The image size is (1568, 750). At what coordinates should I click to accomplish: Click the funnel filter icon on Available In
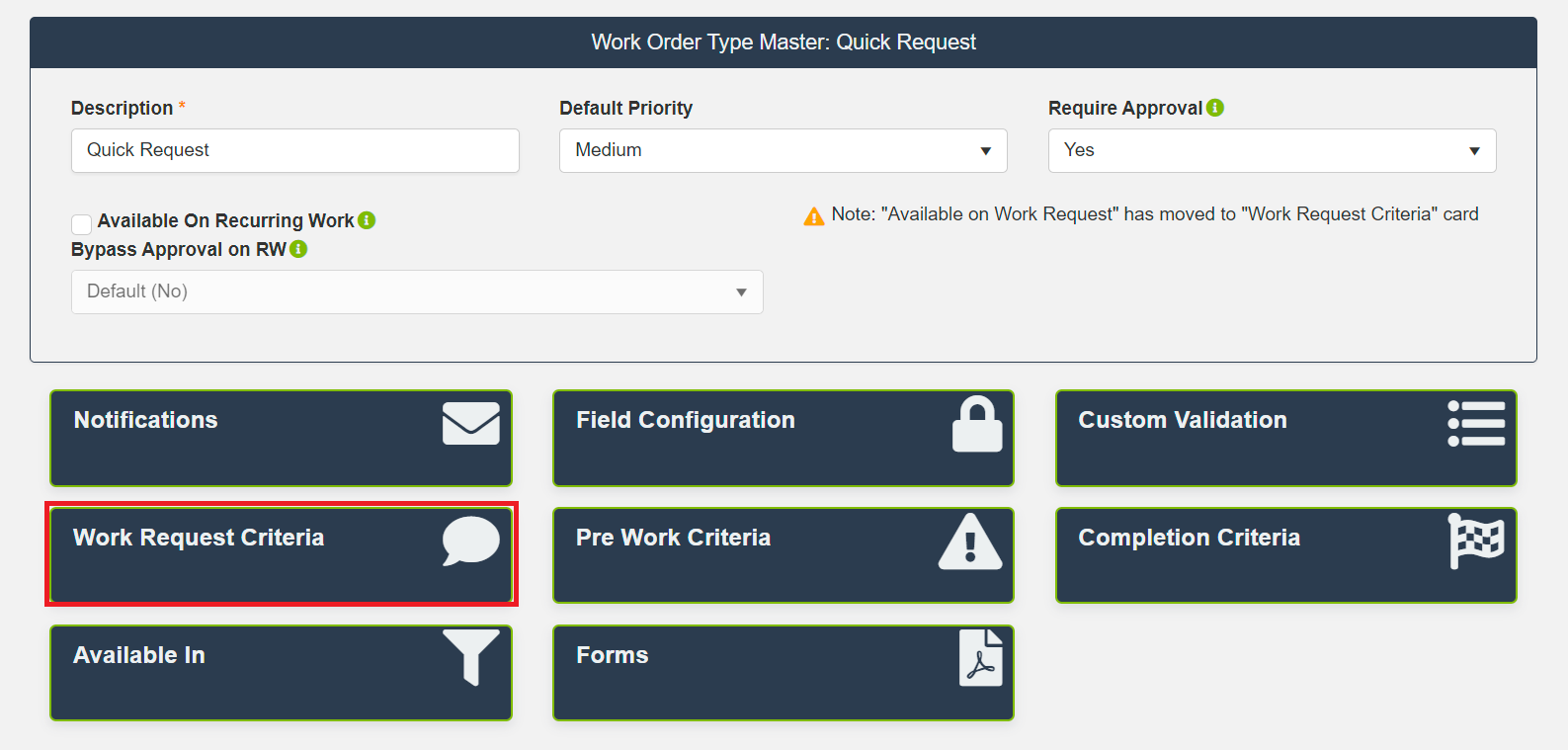click(x=470, y=656)
